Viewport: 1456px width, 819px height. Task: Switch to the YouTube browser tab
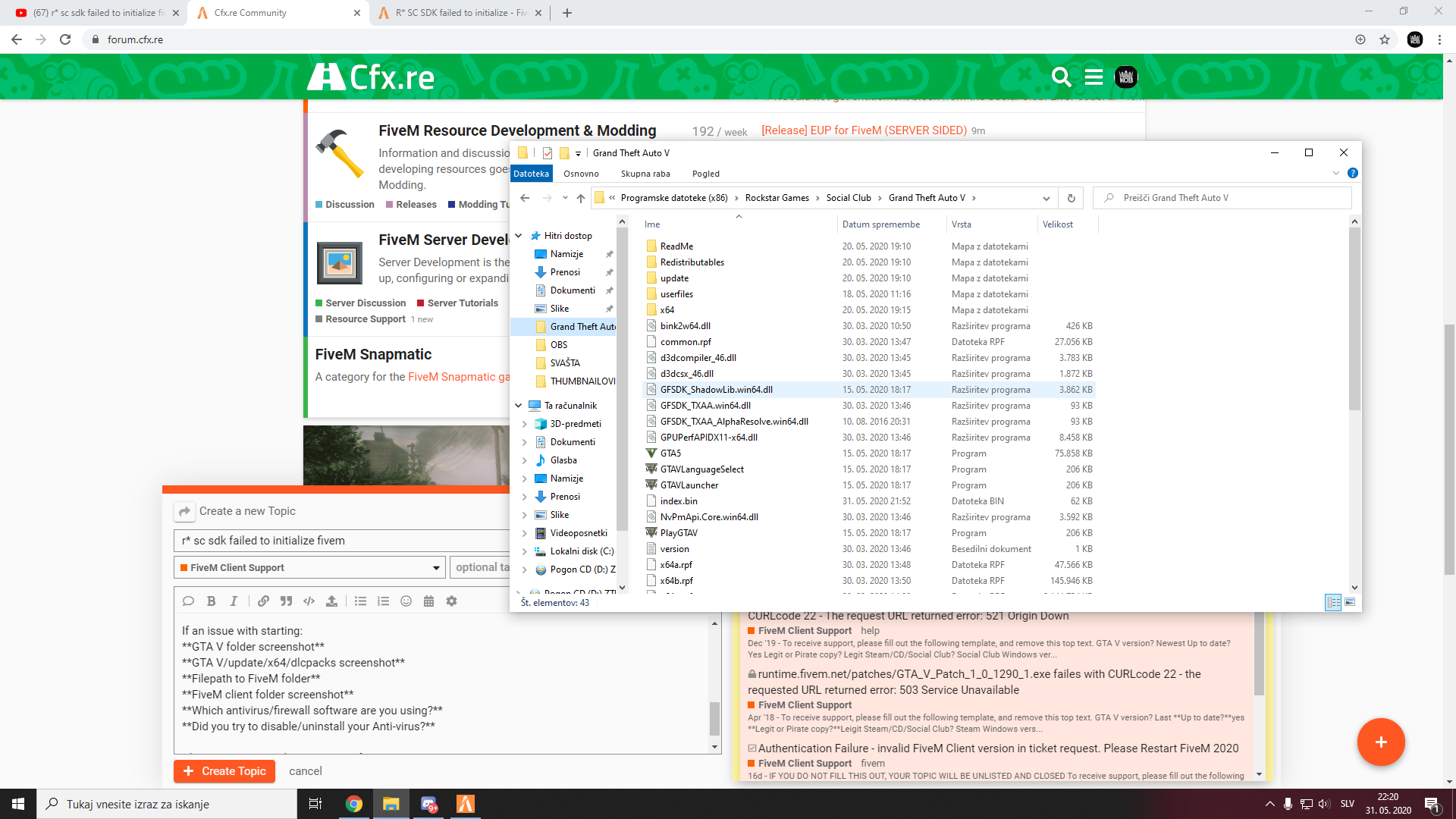(x=91, y=12)
